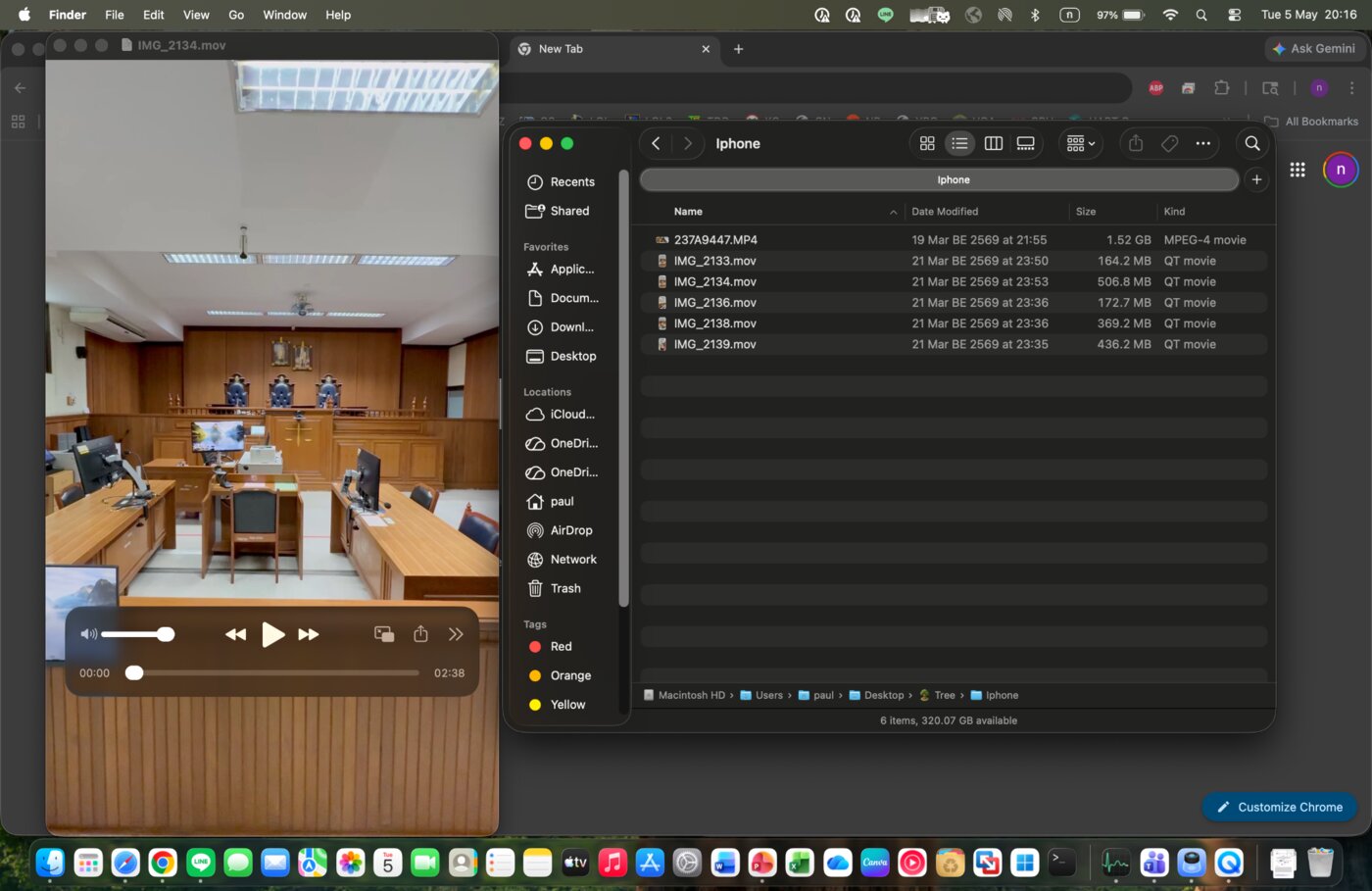The width and height of the screenshot is (1372, 891).
Task: Click the video timeline scrubber
Action: click(x=275, y=672)
